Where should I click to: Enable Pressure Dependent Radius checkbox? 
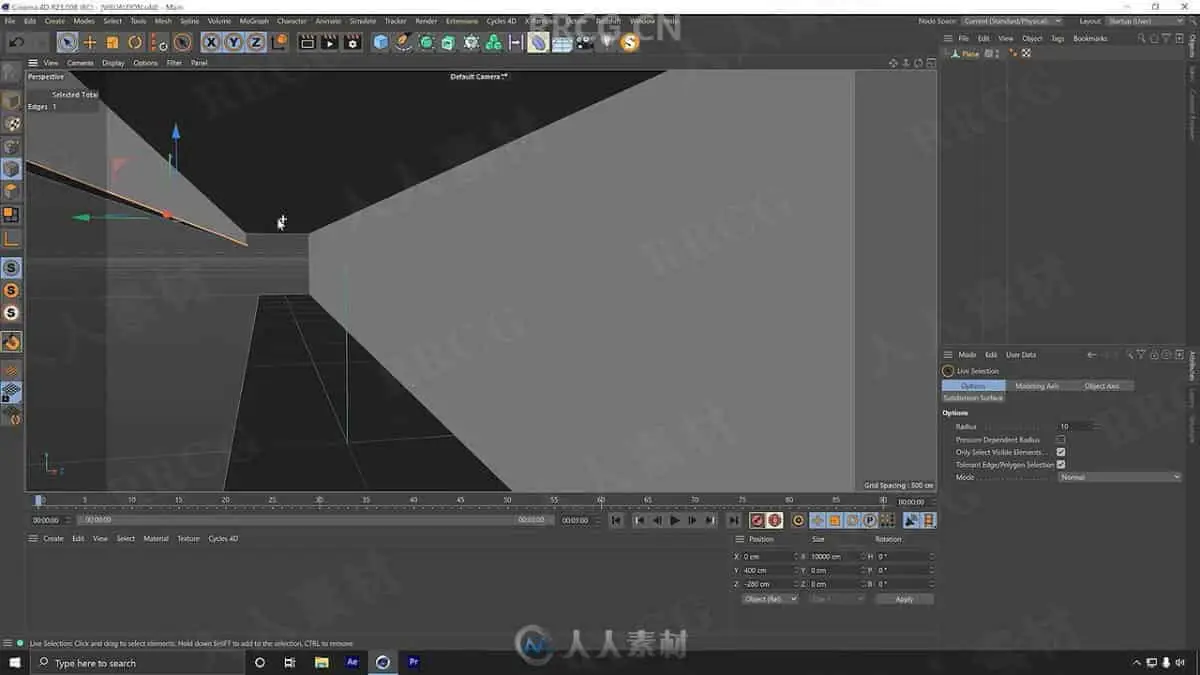[x=1061, y=440]
